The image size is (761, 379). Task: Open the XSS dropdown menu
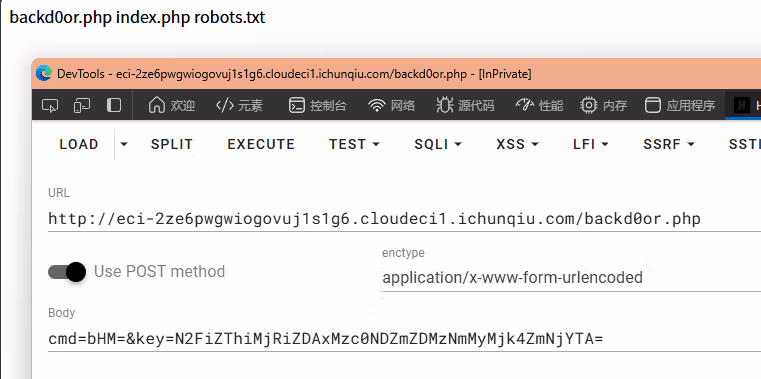point(517,144)
